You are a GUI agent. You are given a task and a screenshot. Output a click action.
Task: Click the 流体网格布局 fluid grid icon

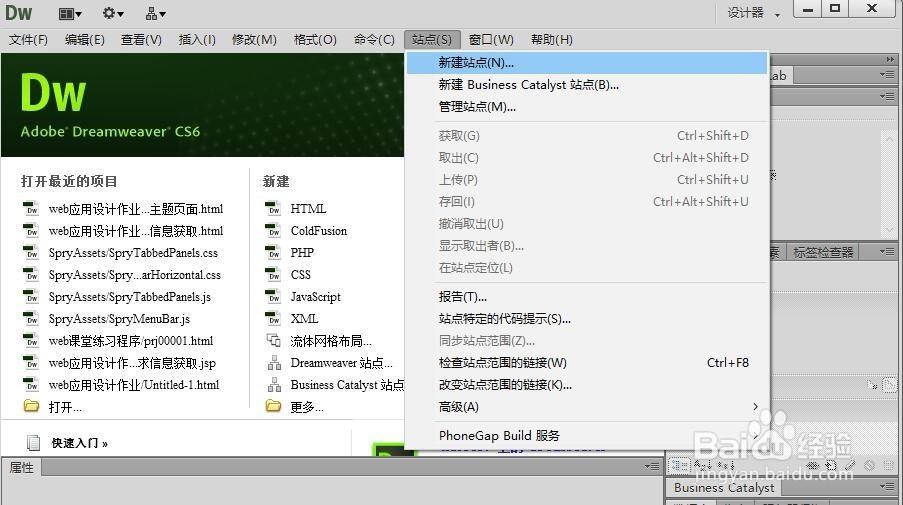tap(274, 340)
